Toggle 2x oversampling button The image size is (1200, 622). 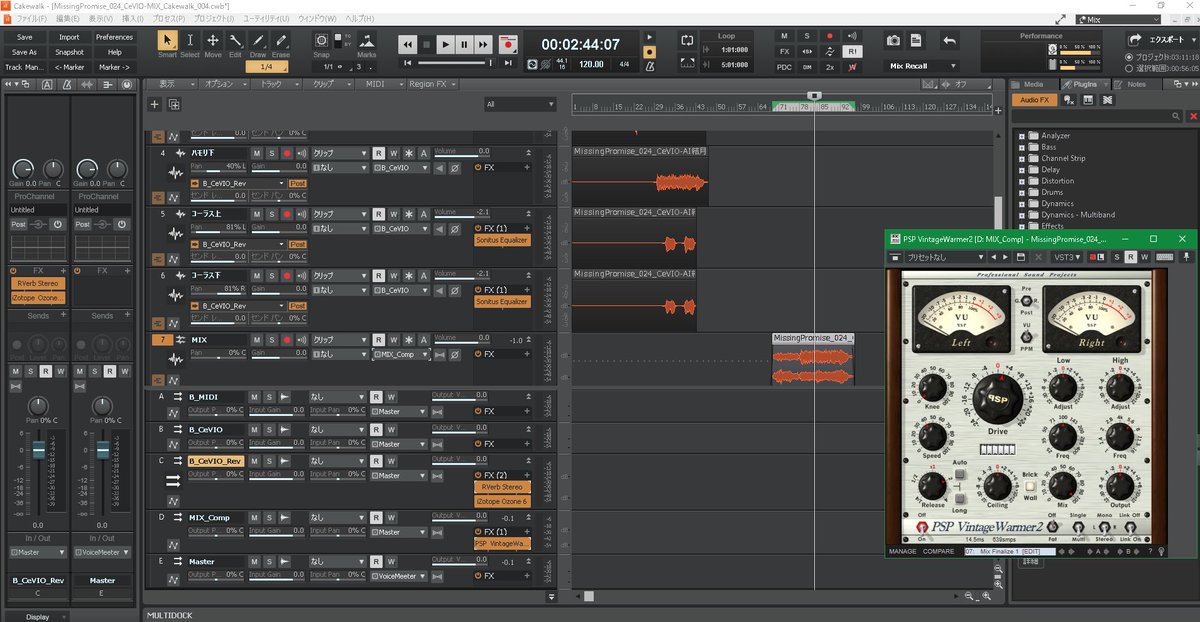click(829, 67)
